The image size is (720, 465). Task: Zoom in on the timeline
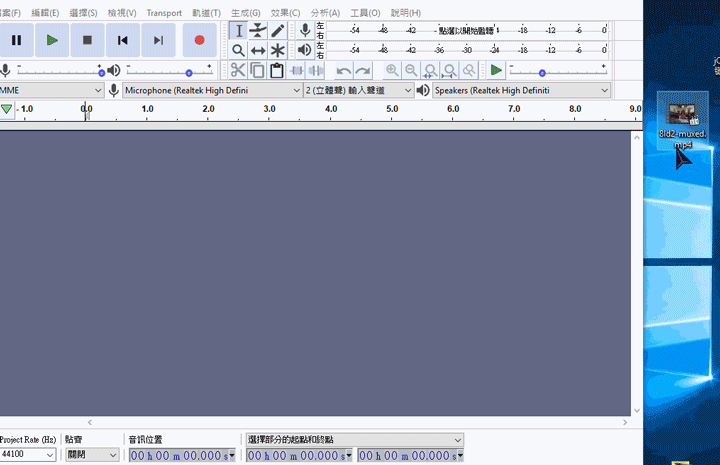[x=392, y=70]
